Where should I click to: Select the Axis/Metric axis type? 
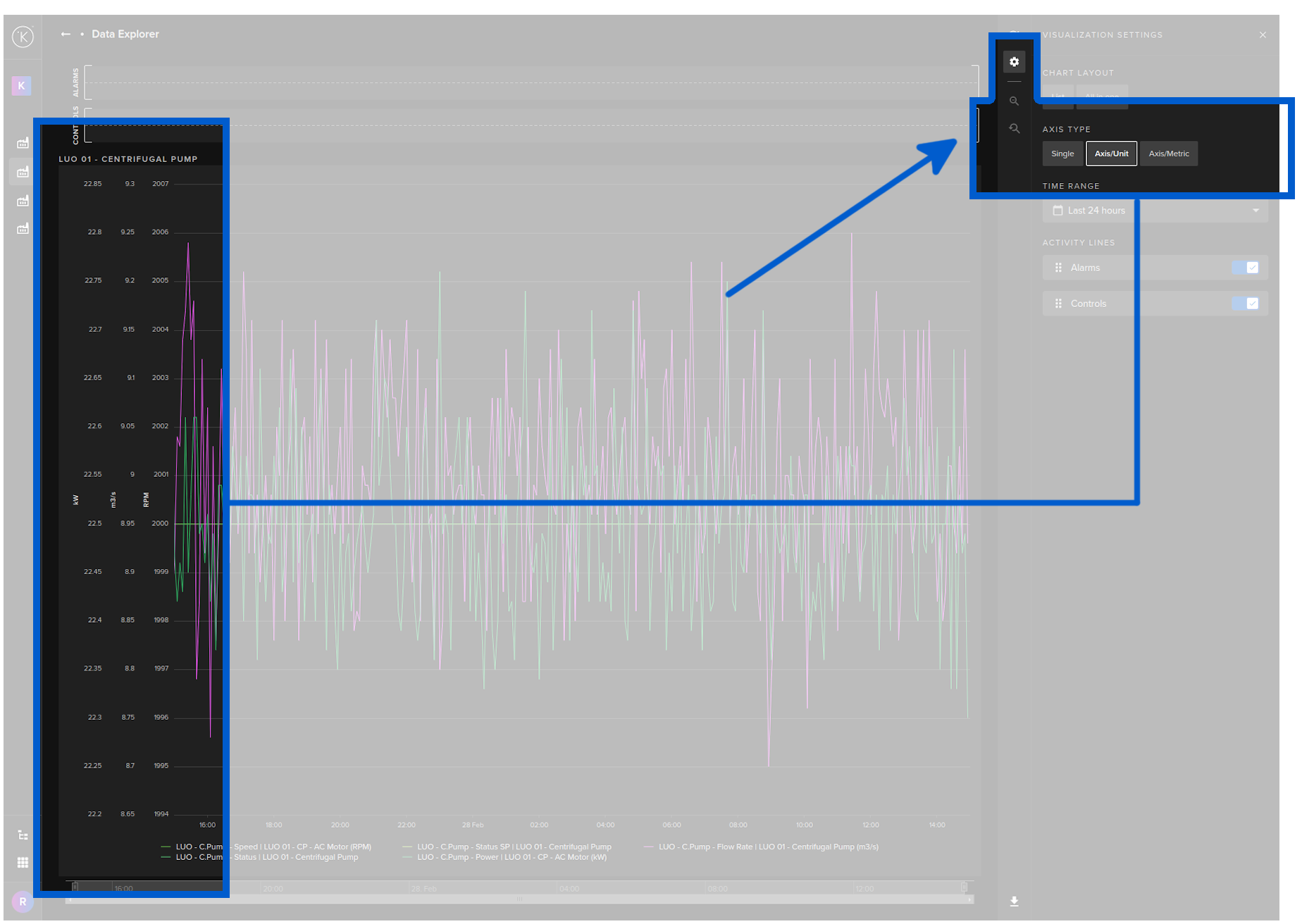coord(1168,154)
